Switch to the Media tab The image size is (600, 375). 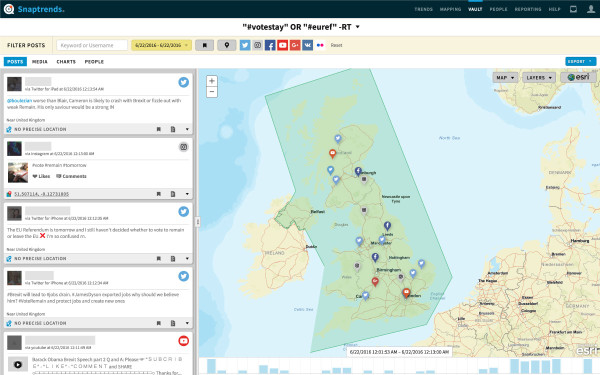[x=40, y=62]
